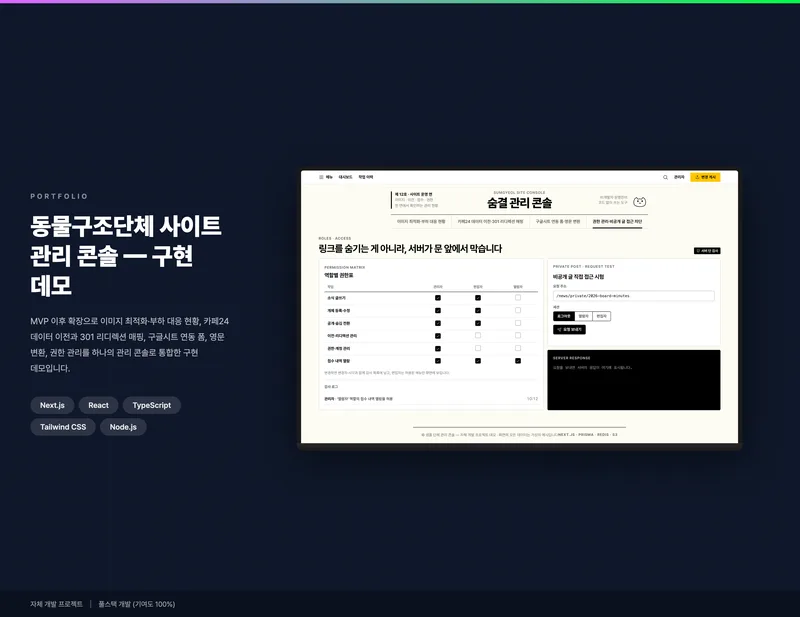This screenshot has width=800, height=617.
Task: Uncheck 관리자 permission for 개체 등록·수정
Action: coord(438,310)
